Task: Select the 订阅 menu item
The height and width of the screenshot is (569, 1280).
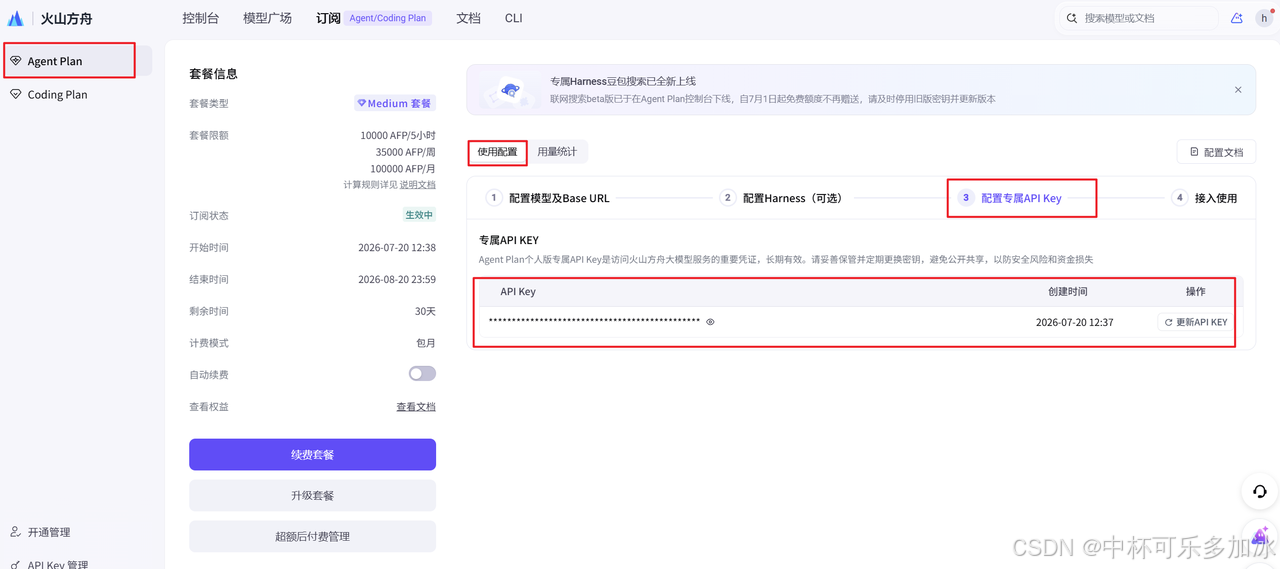Action: (328, 18)
